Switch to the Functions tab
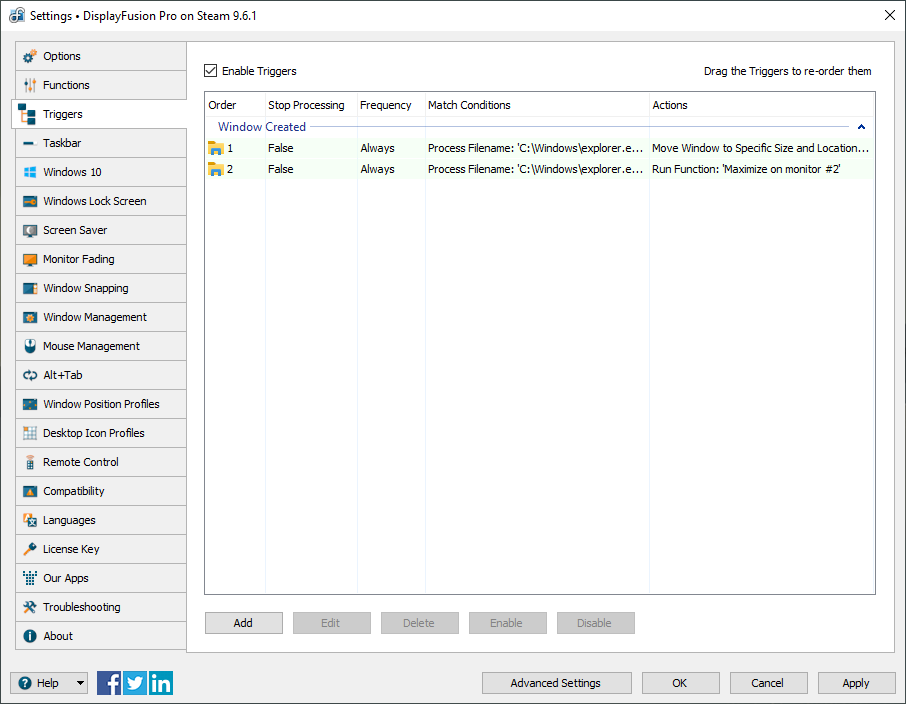The width and height of the screenshot is (906, 704). coord(66,85)
